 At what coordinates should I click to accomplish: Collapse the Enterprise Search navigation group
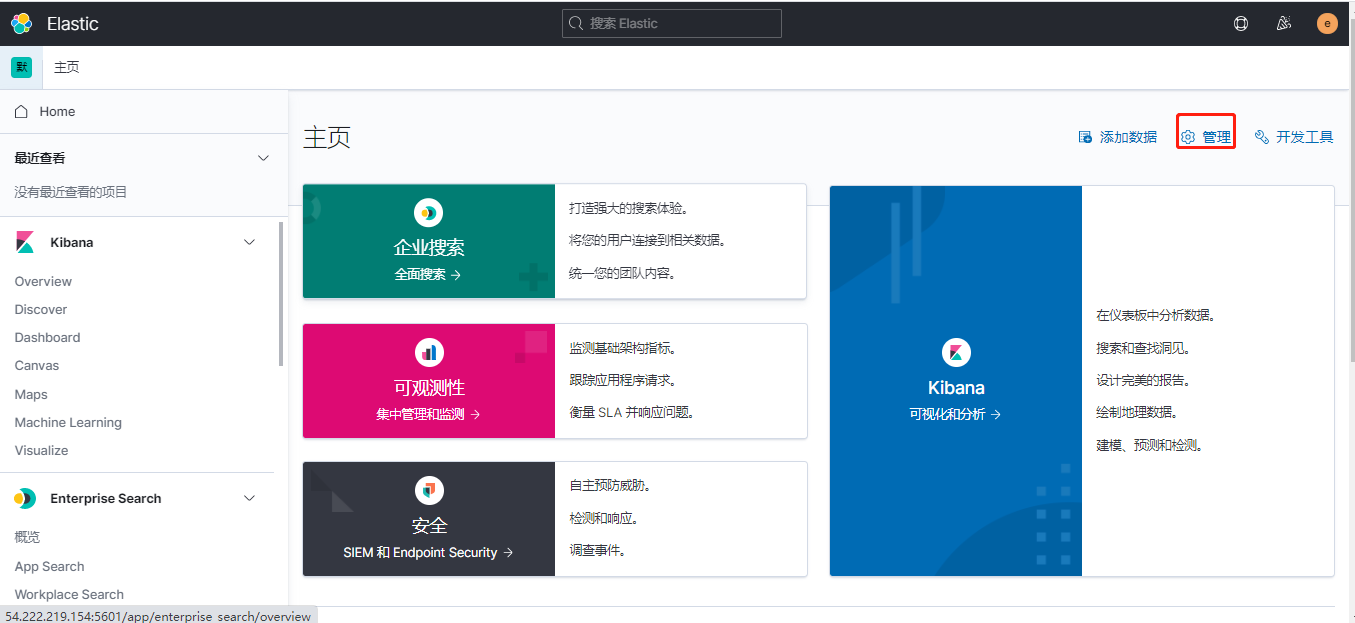250,499
